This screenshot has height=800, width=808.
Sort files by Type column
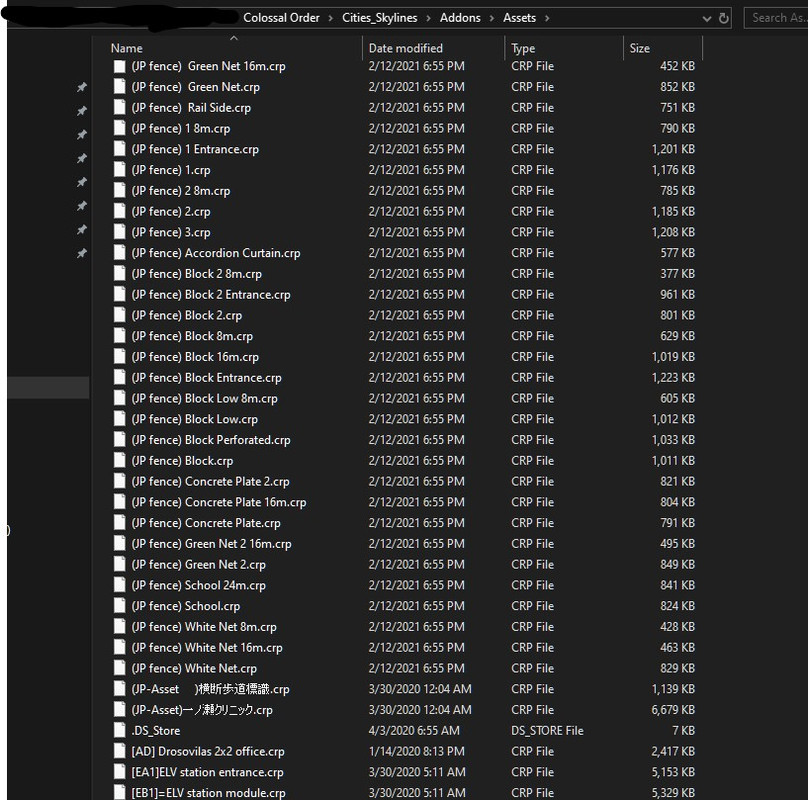pyautogui.click(x=523, y=48)
